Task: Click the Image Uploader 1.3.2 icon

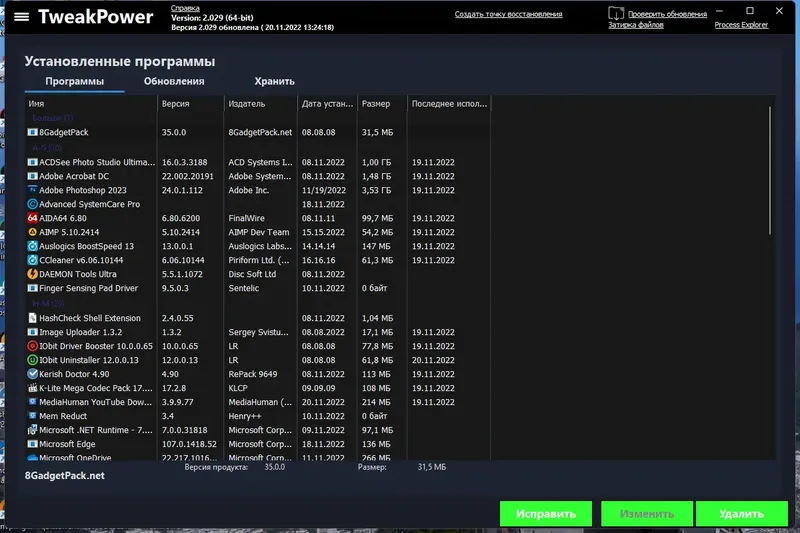Action: 33,332
